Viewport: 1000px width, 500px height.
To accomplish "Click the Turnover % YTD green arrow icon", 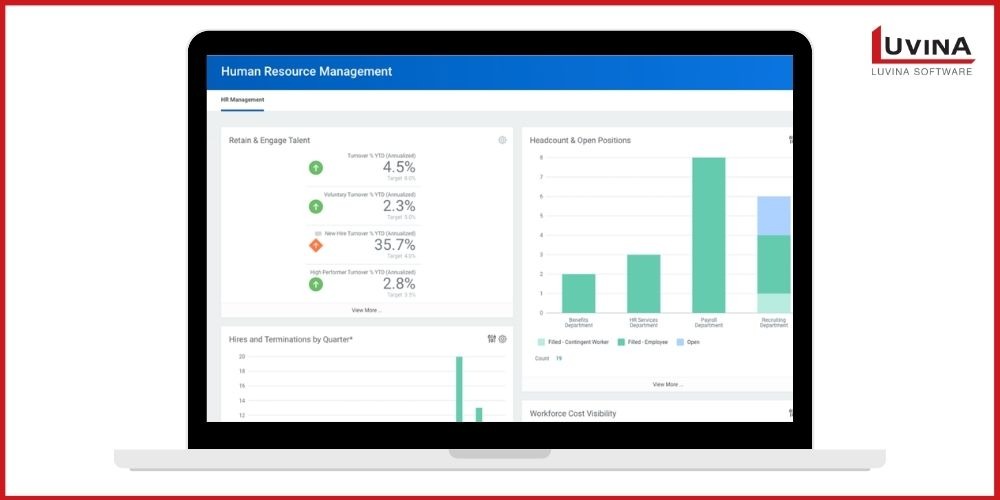I will pos(316,168).
